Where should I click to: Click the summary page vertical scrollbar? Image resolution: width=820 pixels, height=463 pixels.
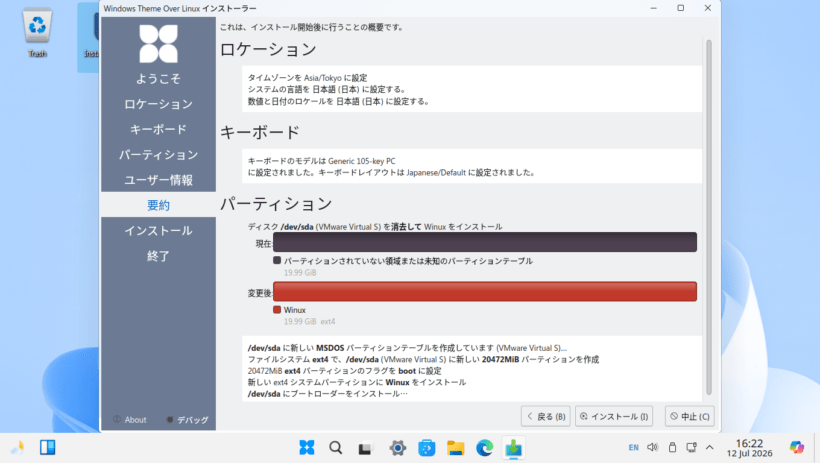709,217
